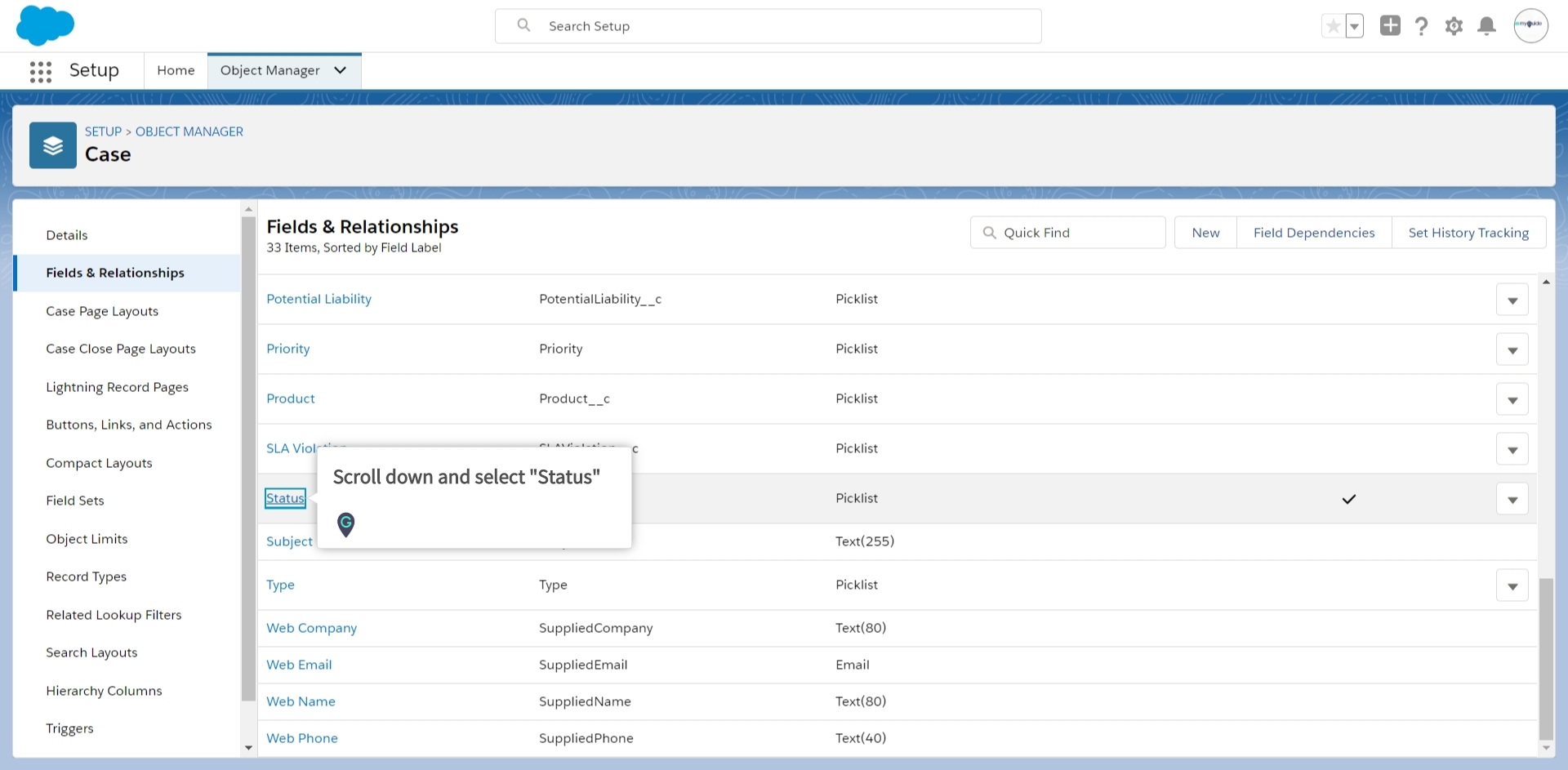Click the Case object layers icon
Viewport: 1568px width, 770px height.
pyautogui.click(x=53, y=145)
